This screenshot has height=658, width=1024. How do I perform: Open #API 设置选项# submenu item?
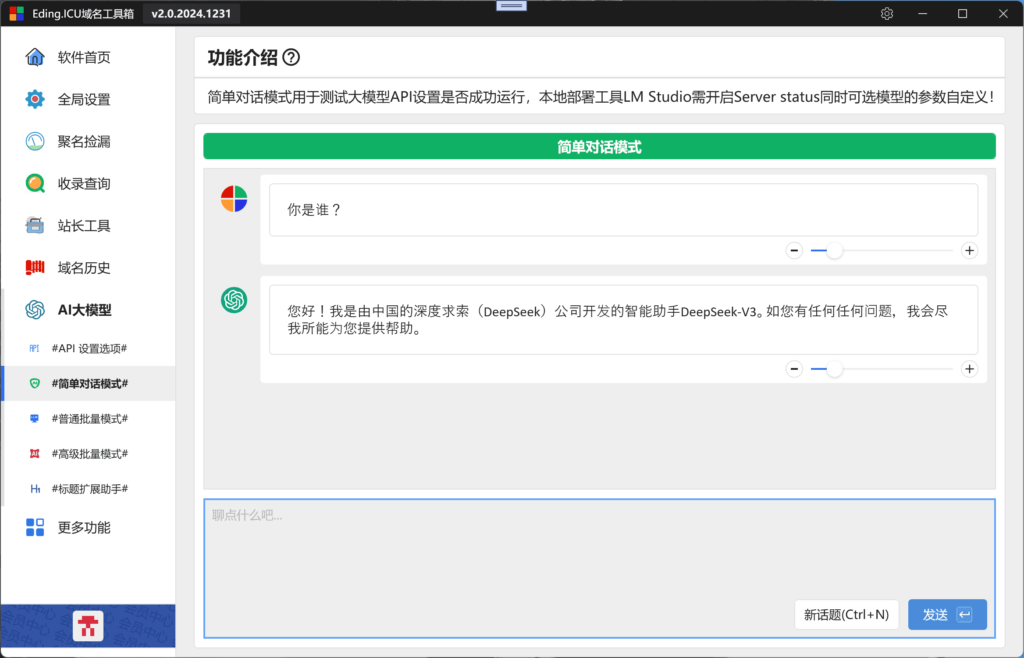[x=89, y=349]
